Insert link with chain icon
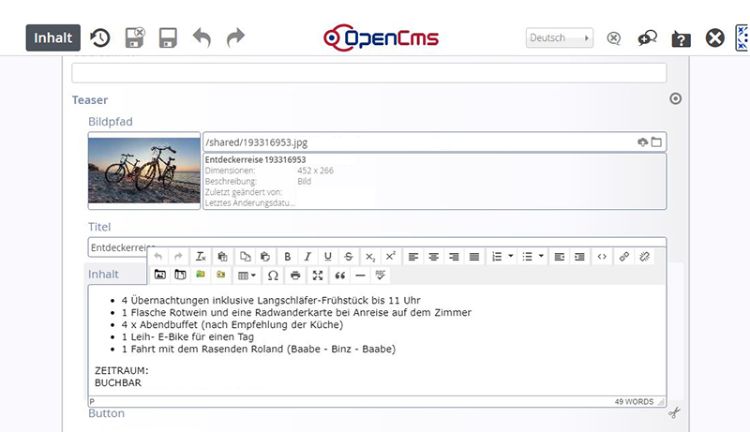Viewport: 750px width, 432px height. 624,257
